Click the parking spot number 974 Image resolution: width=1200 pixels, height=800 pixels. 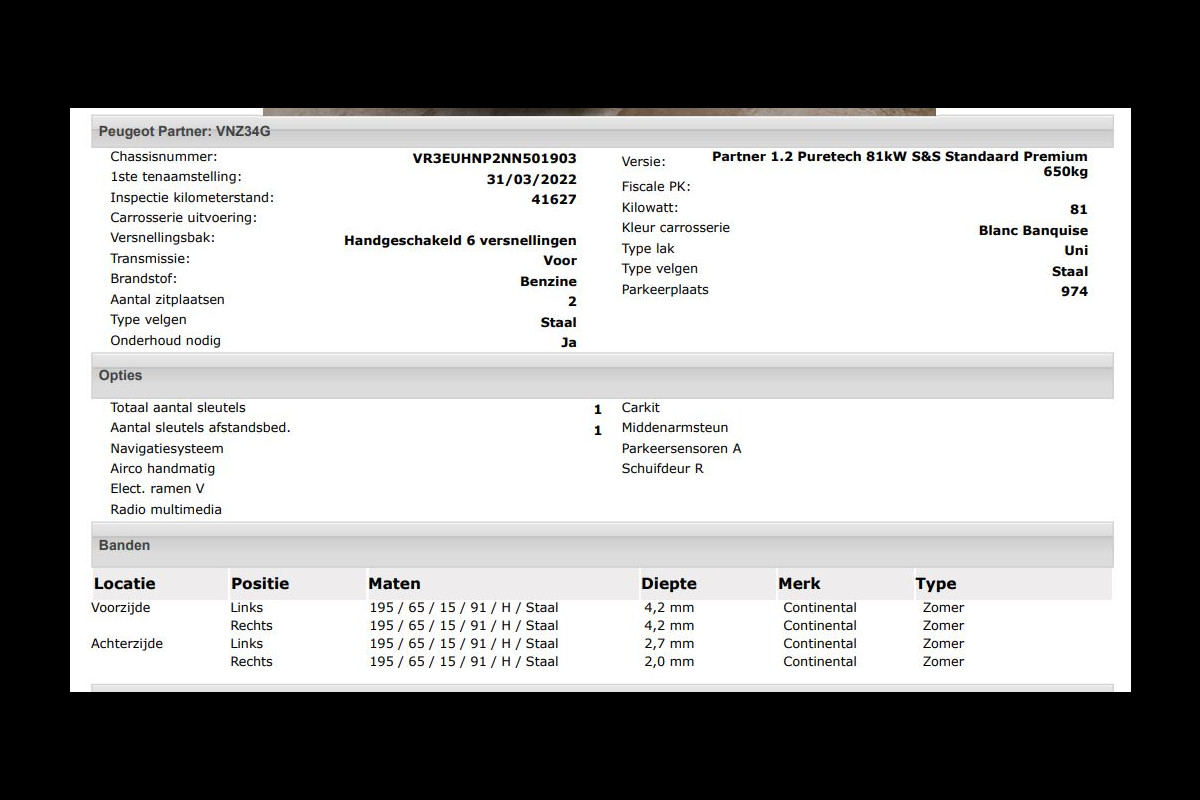1074,292
